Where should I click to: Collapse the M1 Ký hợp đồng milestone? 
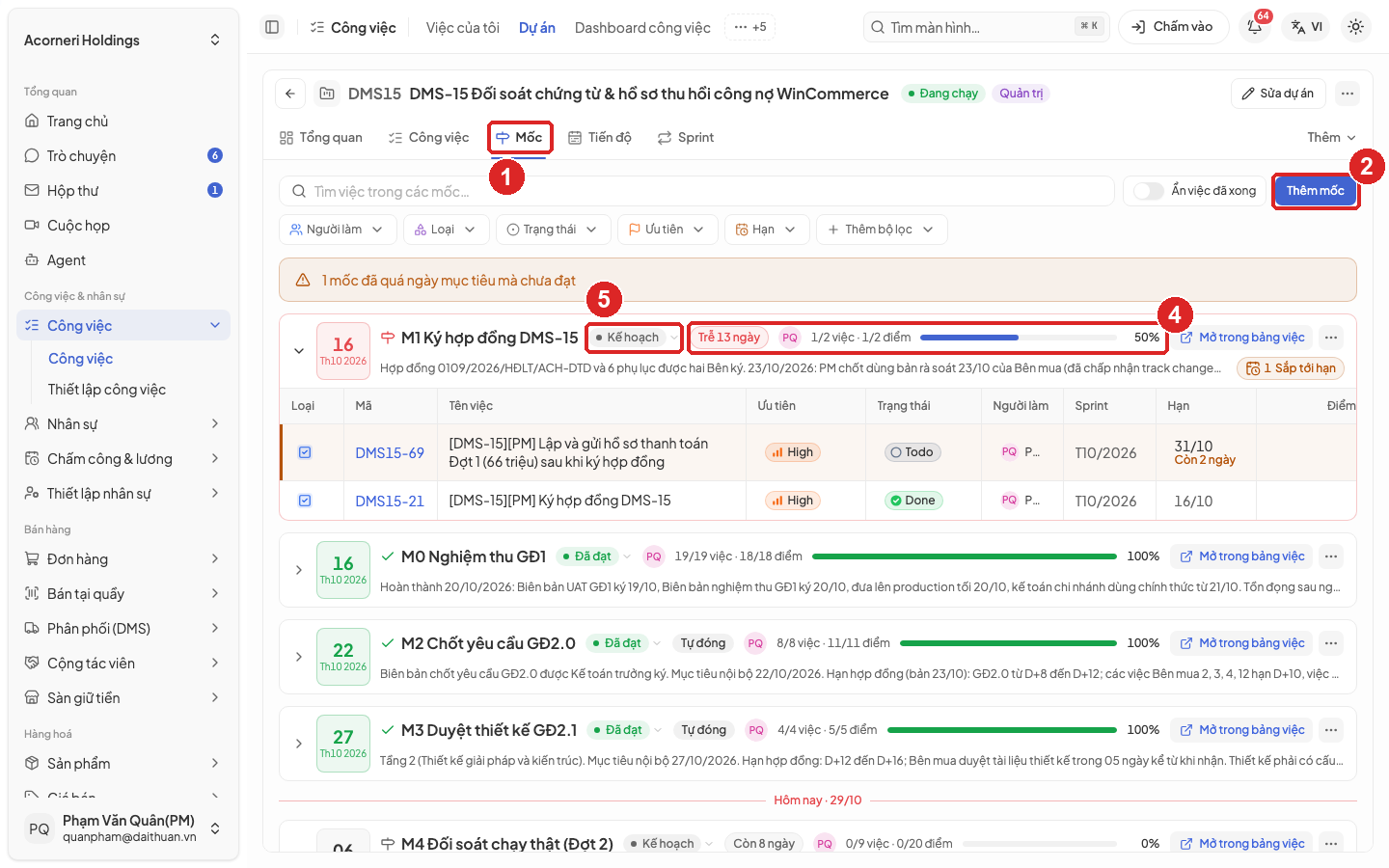299,351
